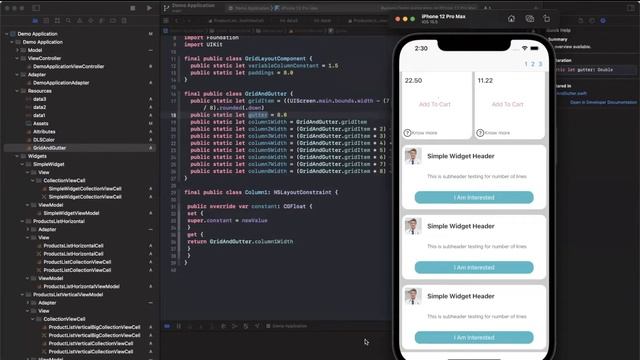Open the Symbol navigator
Screen dimensions: 640x360
pyautogui.click(x=57, y=20)
